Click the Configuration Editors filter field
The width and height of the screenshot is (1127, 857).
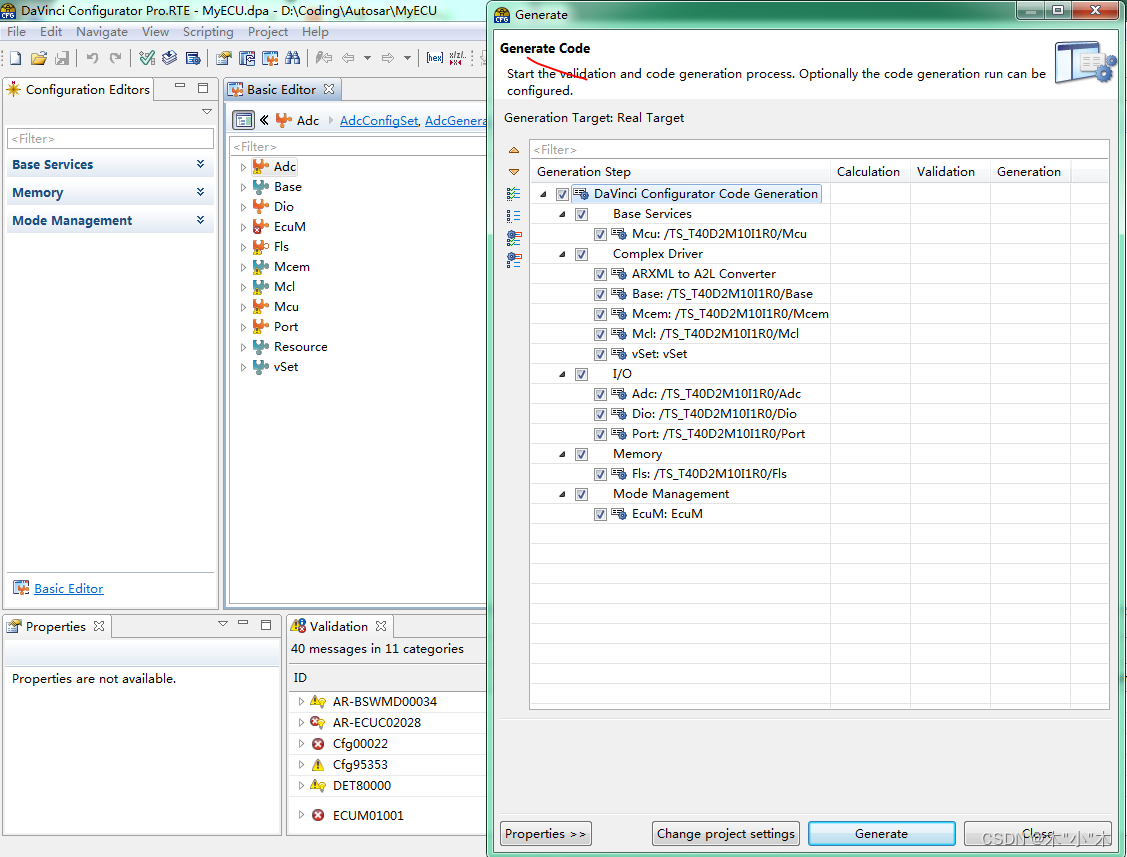pos(111,139)
